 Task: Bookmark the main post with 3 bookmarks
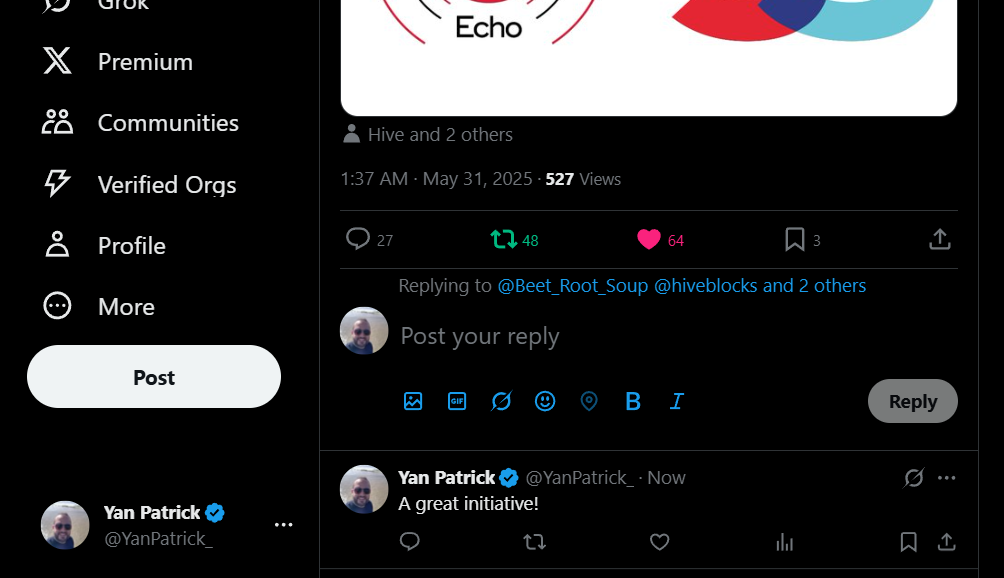point(795,239)
